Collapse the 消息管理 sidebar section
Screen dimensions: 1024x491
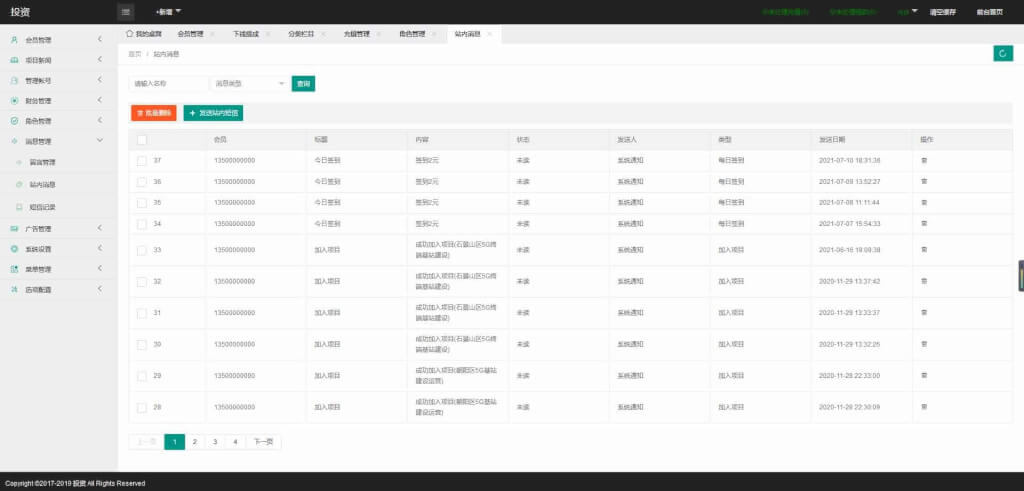[59, 141]
